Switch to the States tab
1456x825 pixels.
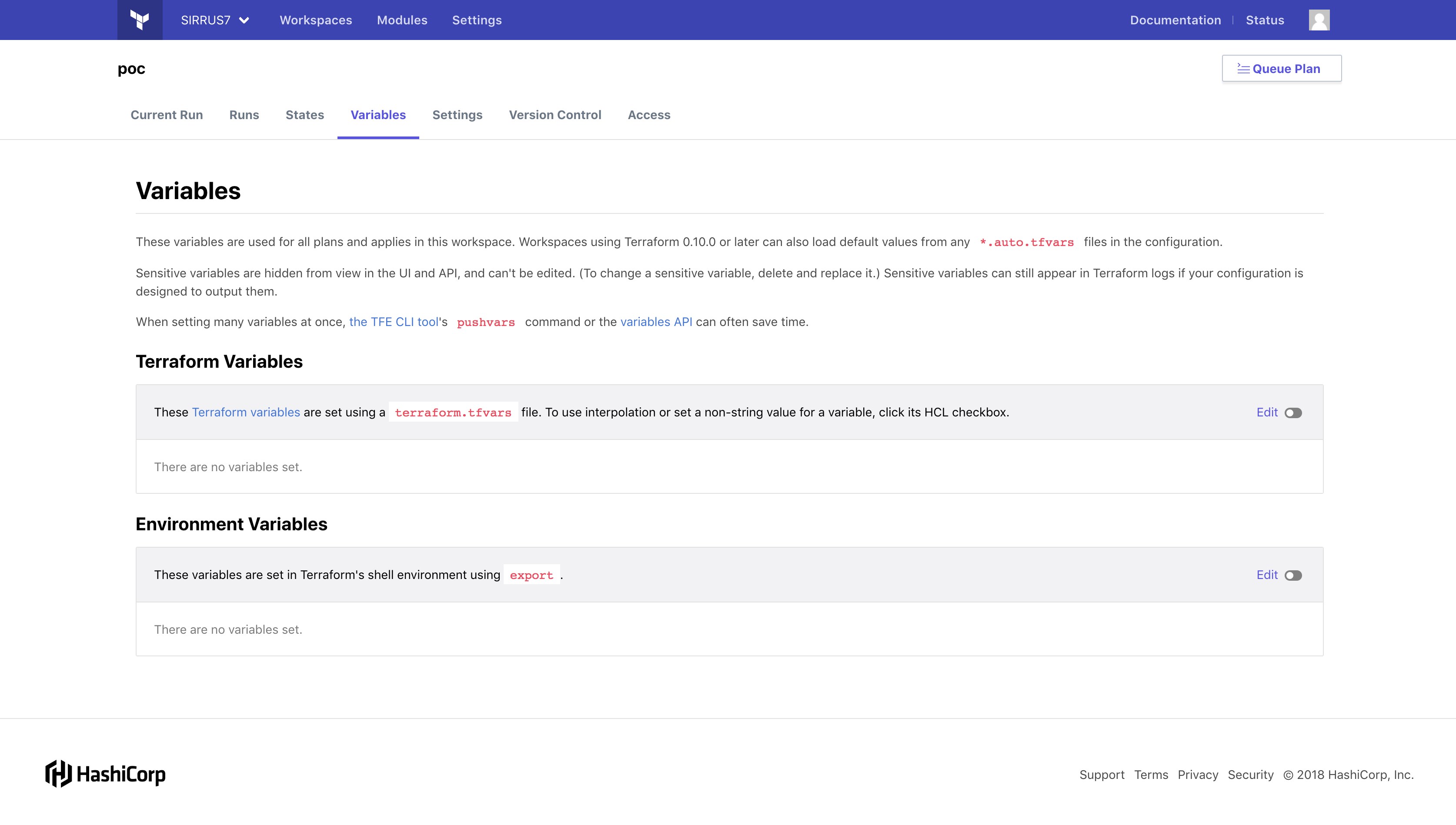tap(304, 115)
